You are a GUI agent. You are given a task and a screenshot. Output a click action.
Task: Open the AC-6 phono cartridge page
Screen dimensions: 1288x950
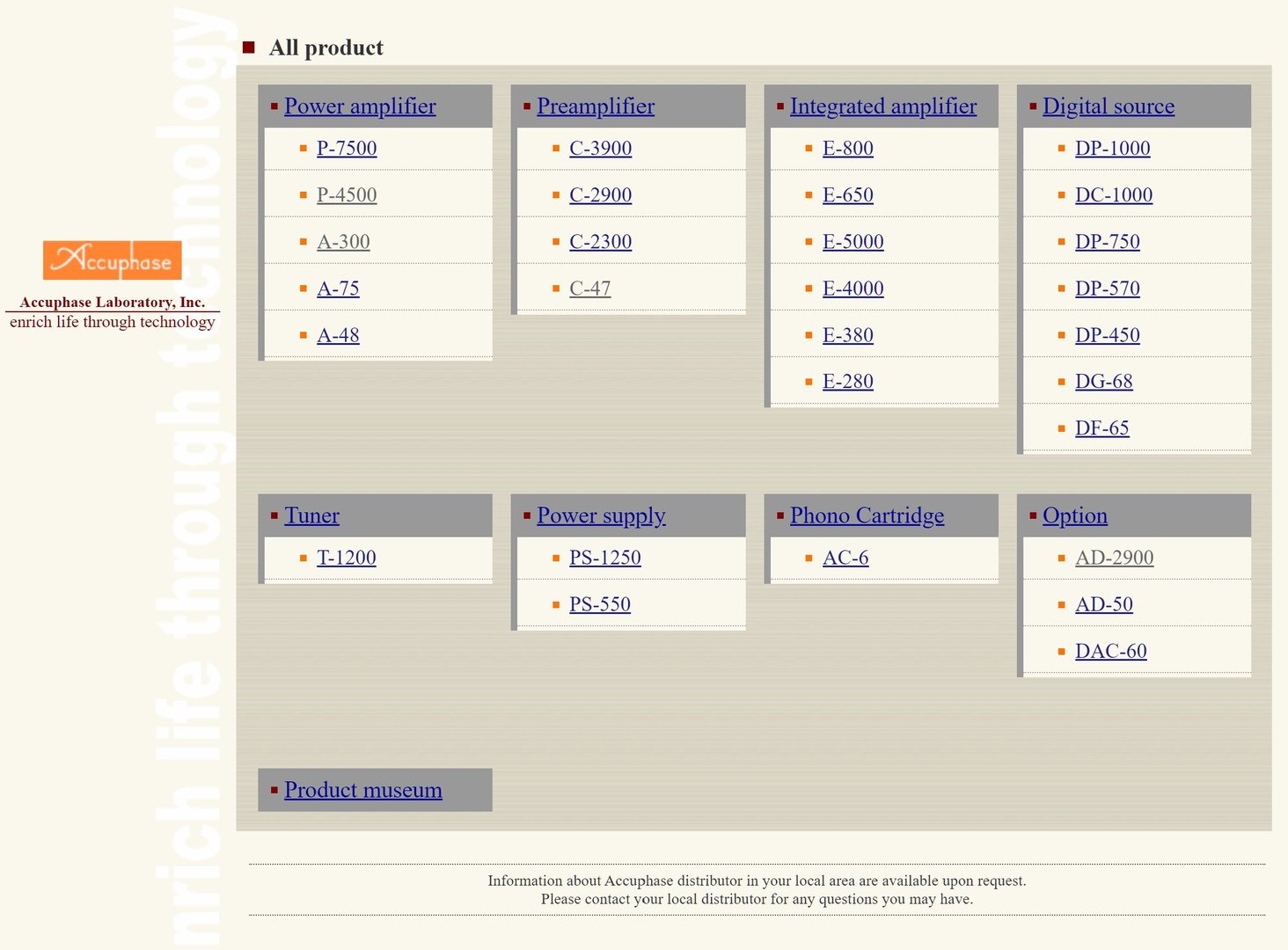pos(845,558)
